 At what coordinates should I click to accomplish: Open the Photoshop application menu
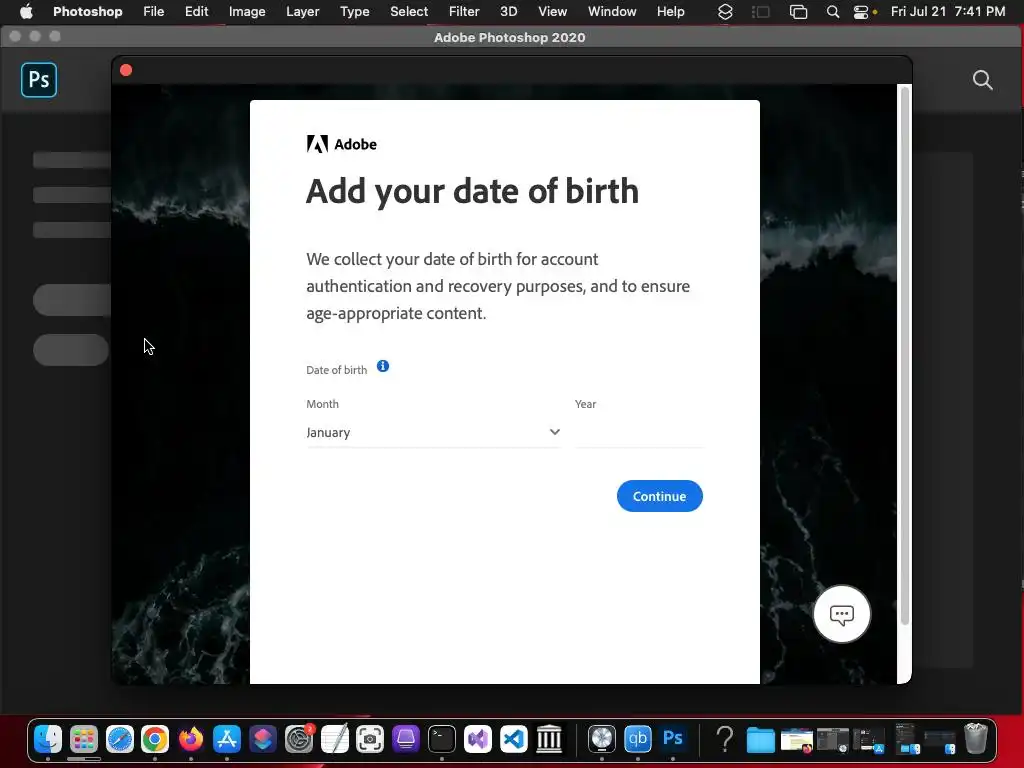(88, 12)
